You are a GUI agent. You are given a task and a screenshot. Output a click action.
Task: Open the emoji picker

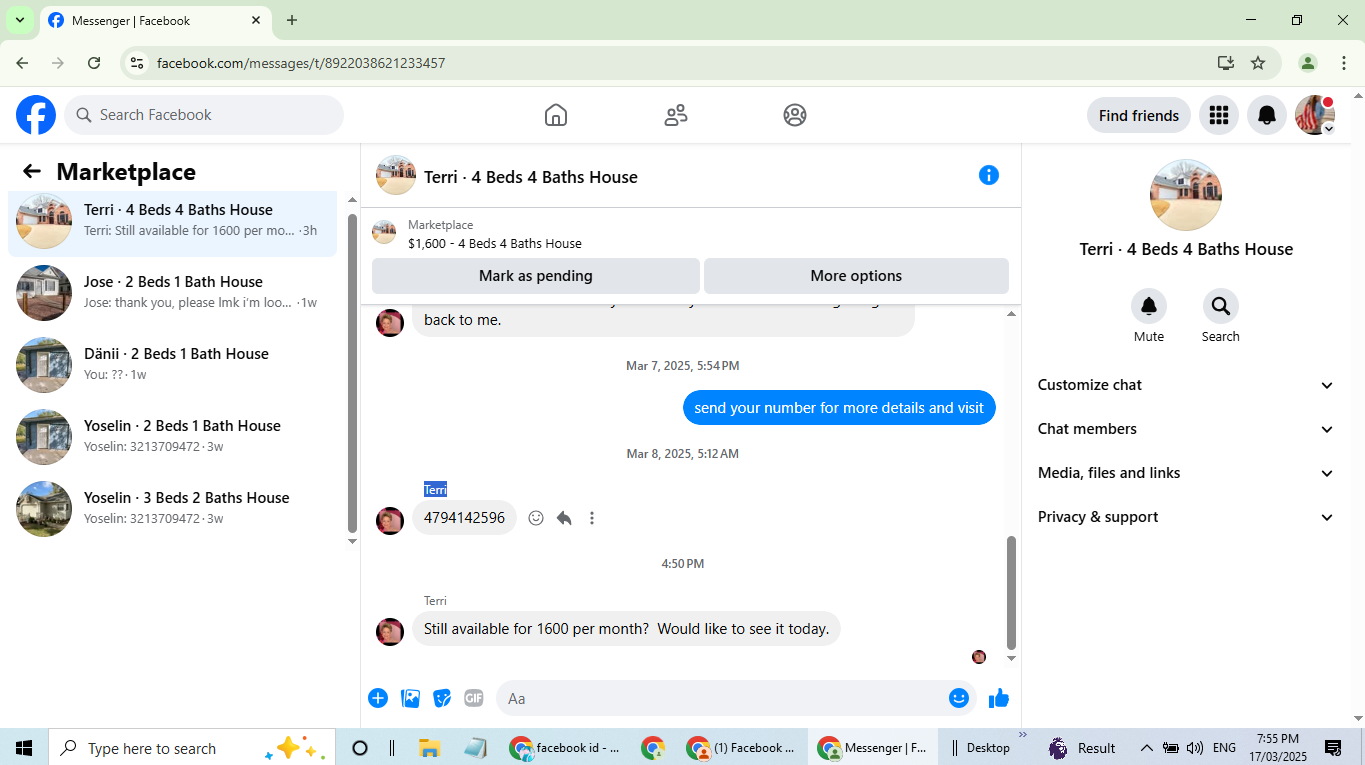[x=959, y=698]
